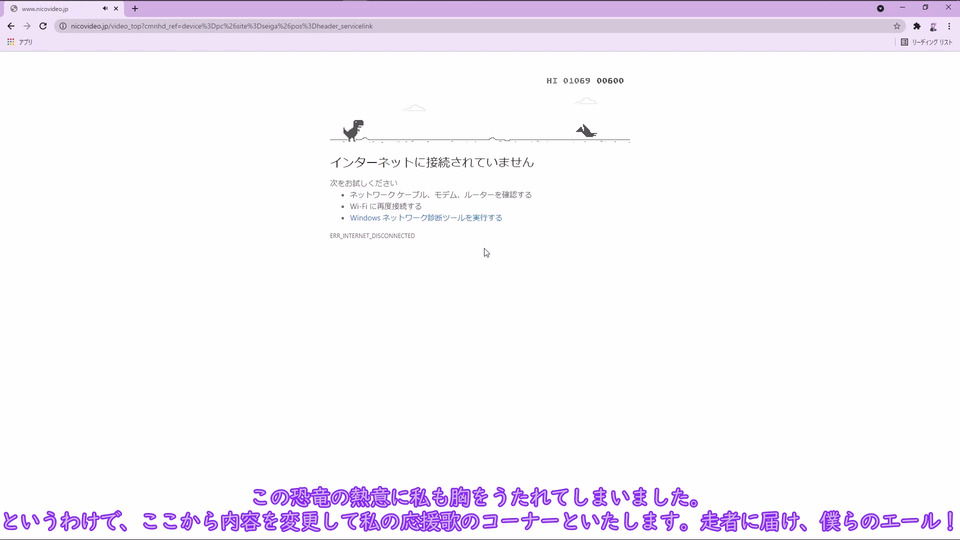This screenshot has width=960, height=540.
Task: Open the アプリ apps shortcut in bookmarks bar
Action: click(20, 42)
